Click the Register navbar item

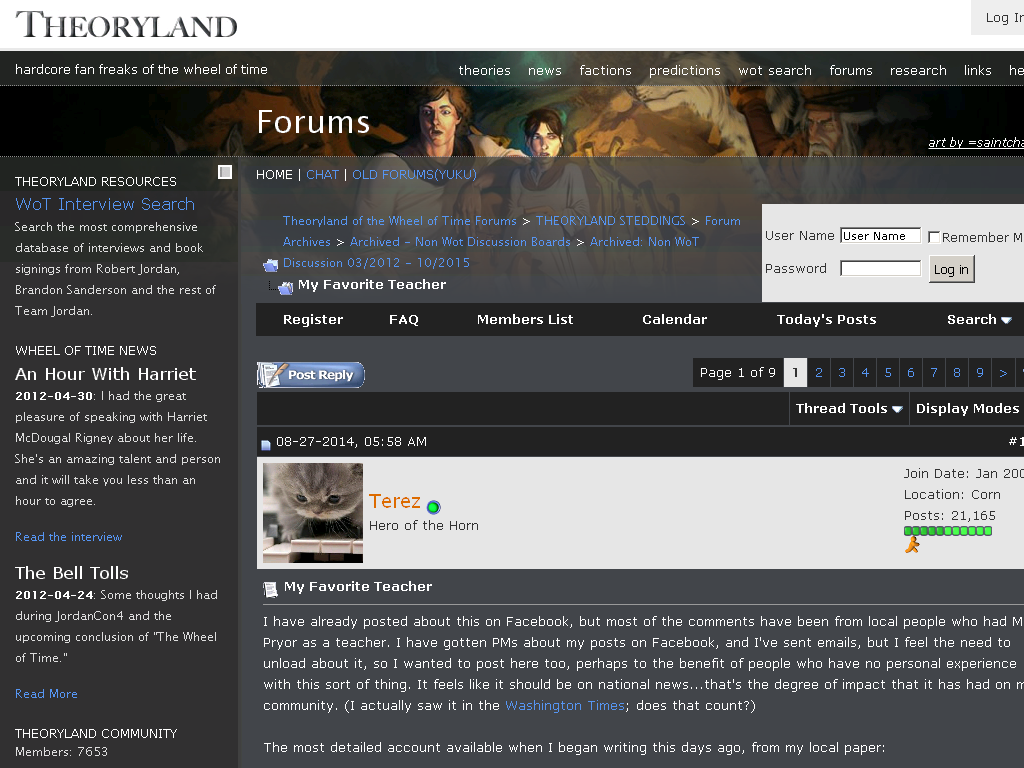[x=313, y=319]
